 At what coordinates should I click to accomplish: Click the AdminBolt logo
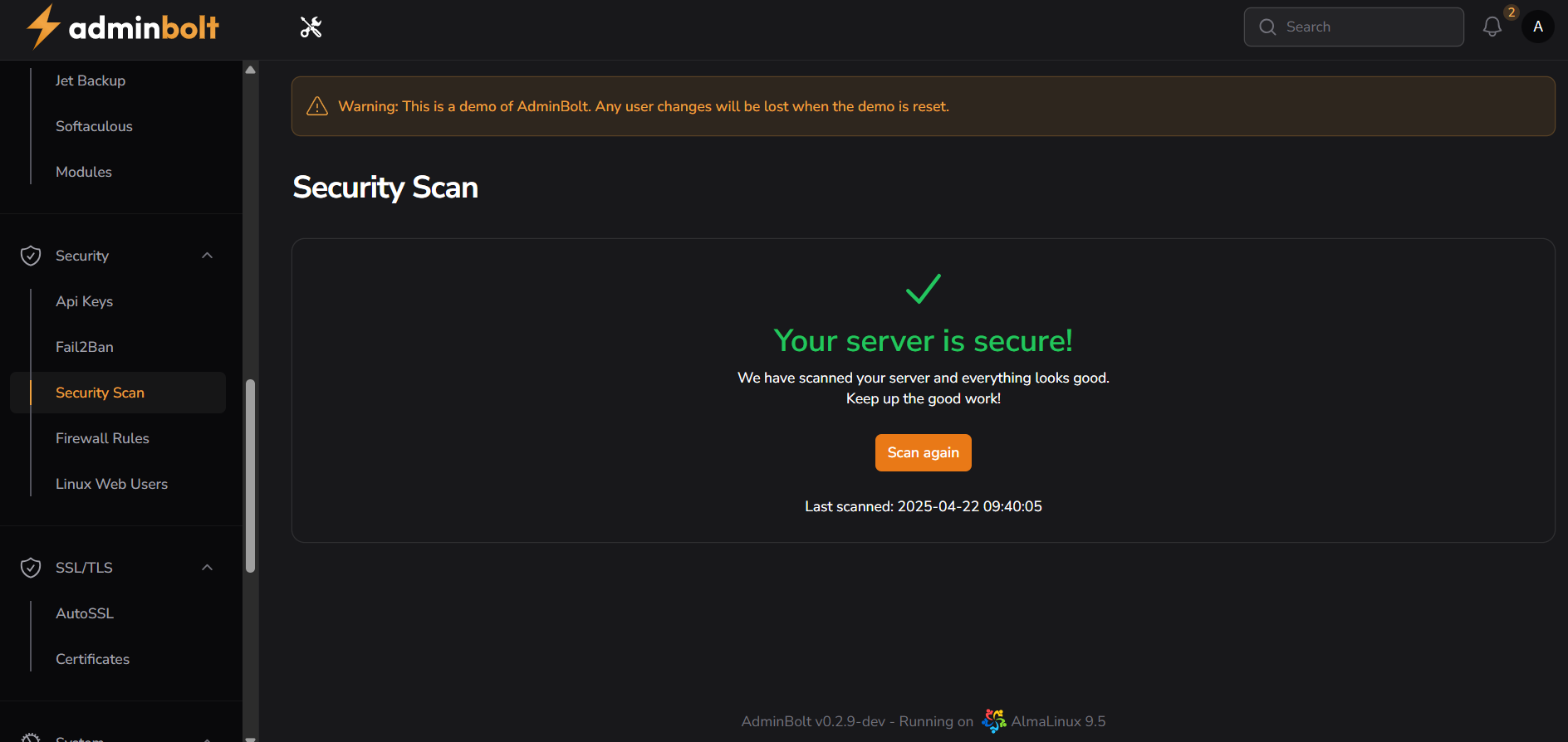[x=123, y=27]
